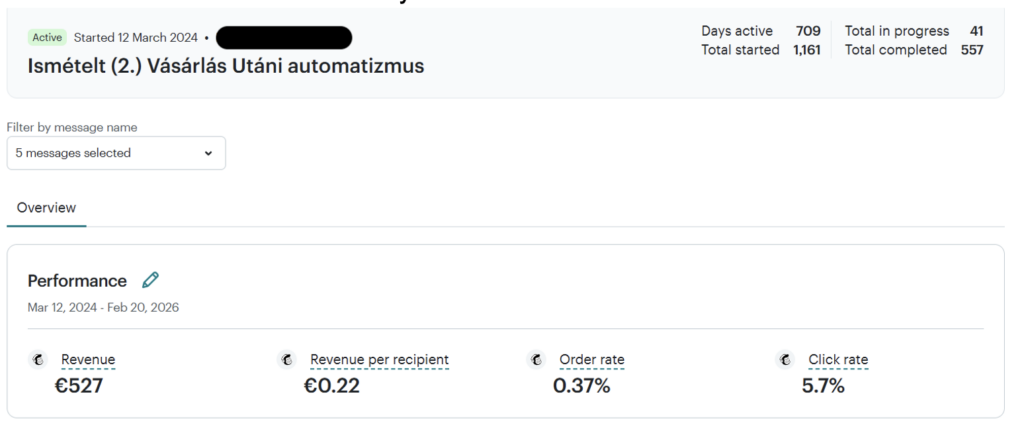
Task: Click the "Started 12 March 2024" text
Action: coord(136,38)
